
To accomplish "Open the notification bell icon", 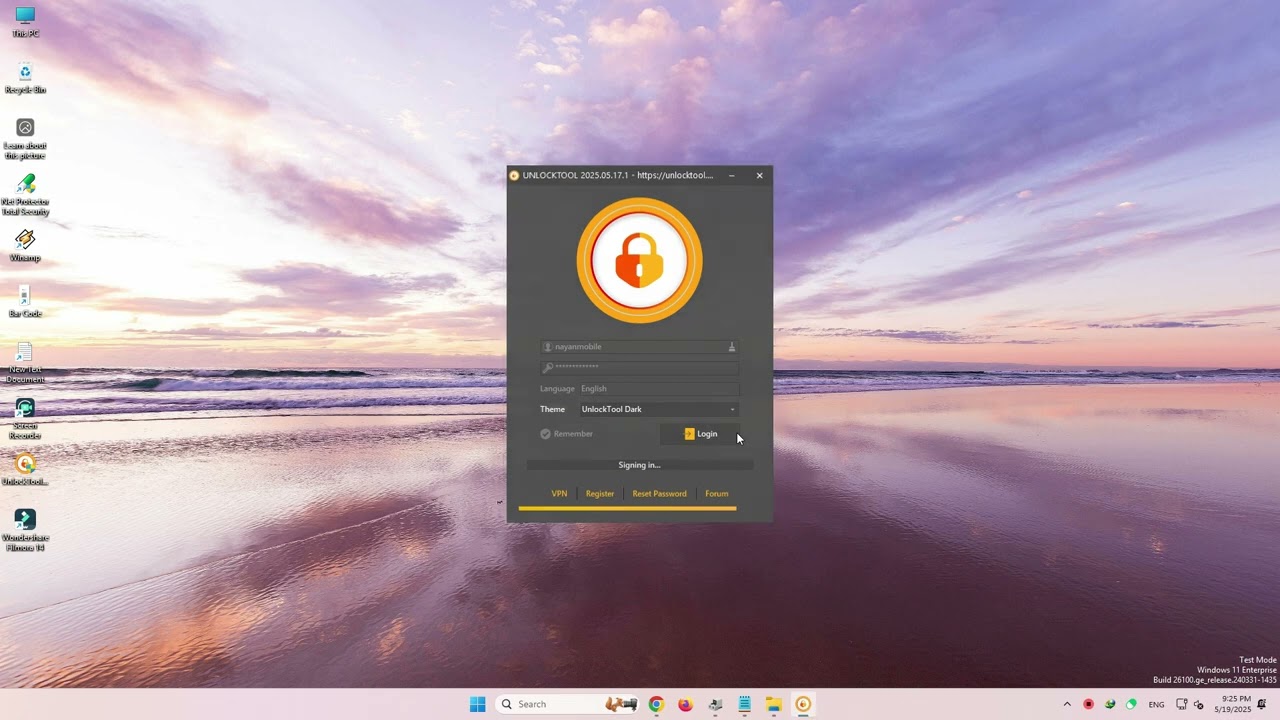I will [1262, 704].
